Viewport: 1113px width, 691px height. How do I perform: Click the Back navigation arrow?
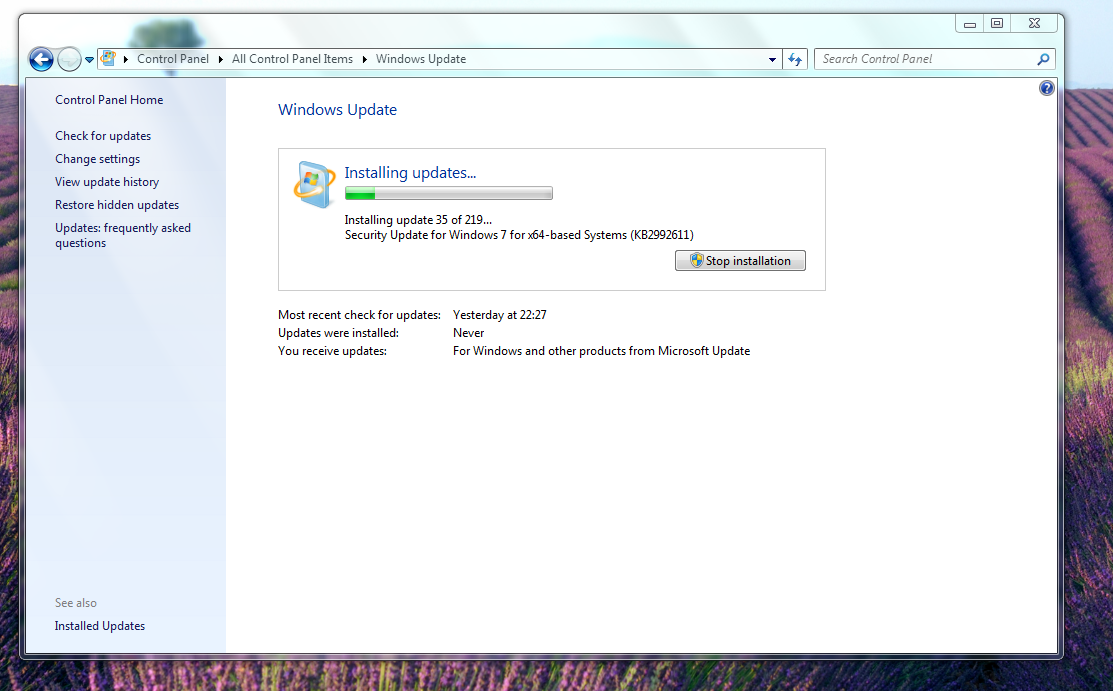41,59
